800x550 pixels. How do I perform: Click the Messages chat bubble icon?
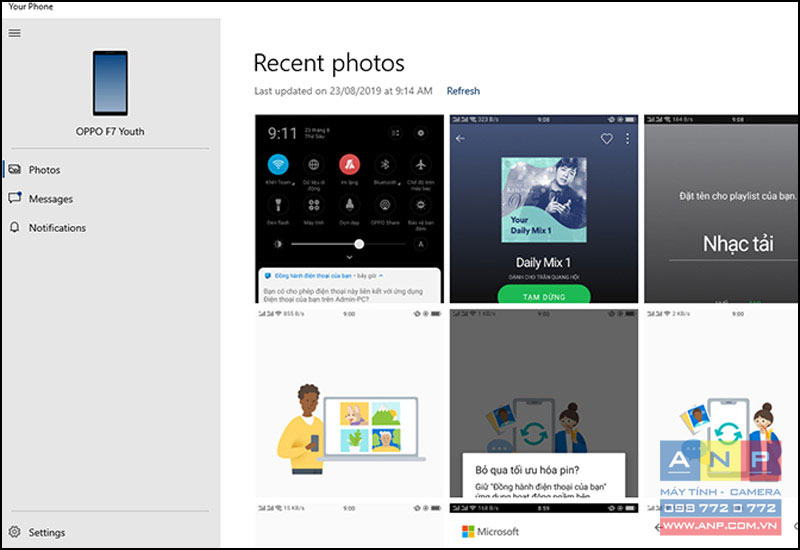[x=15, y=198]
